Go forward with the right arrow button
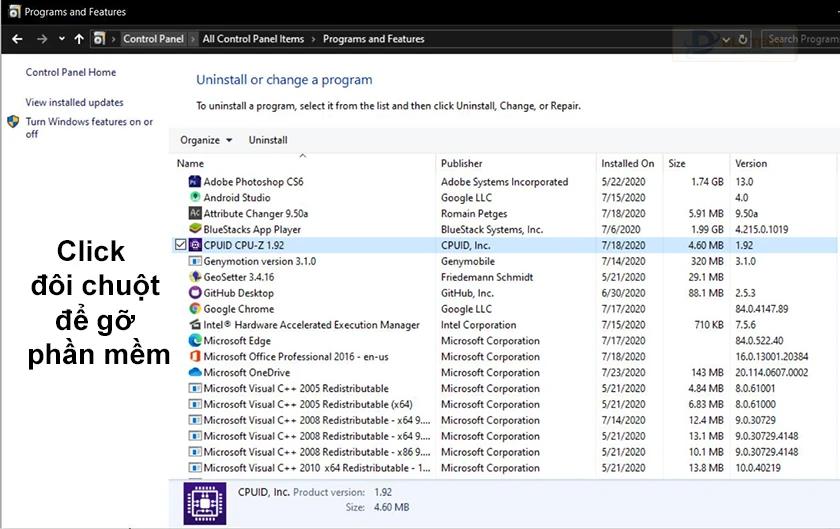Screen dimensions: 840x529 tap(42, 39)
